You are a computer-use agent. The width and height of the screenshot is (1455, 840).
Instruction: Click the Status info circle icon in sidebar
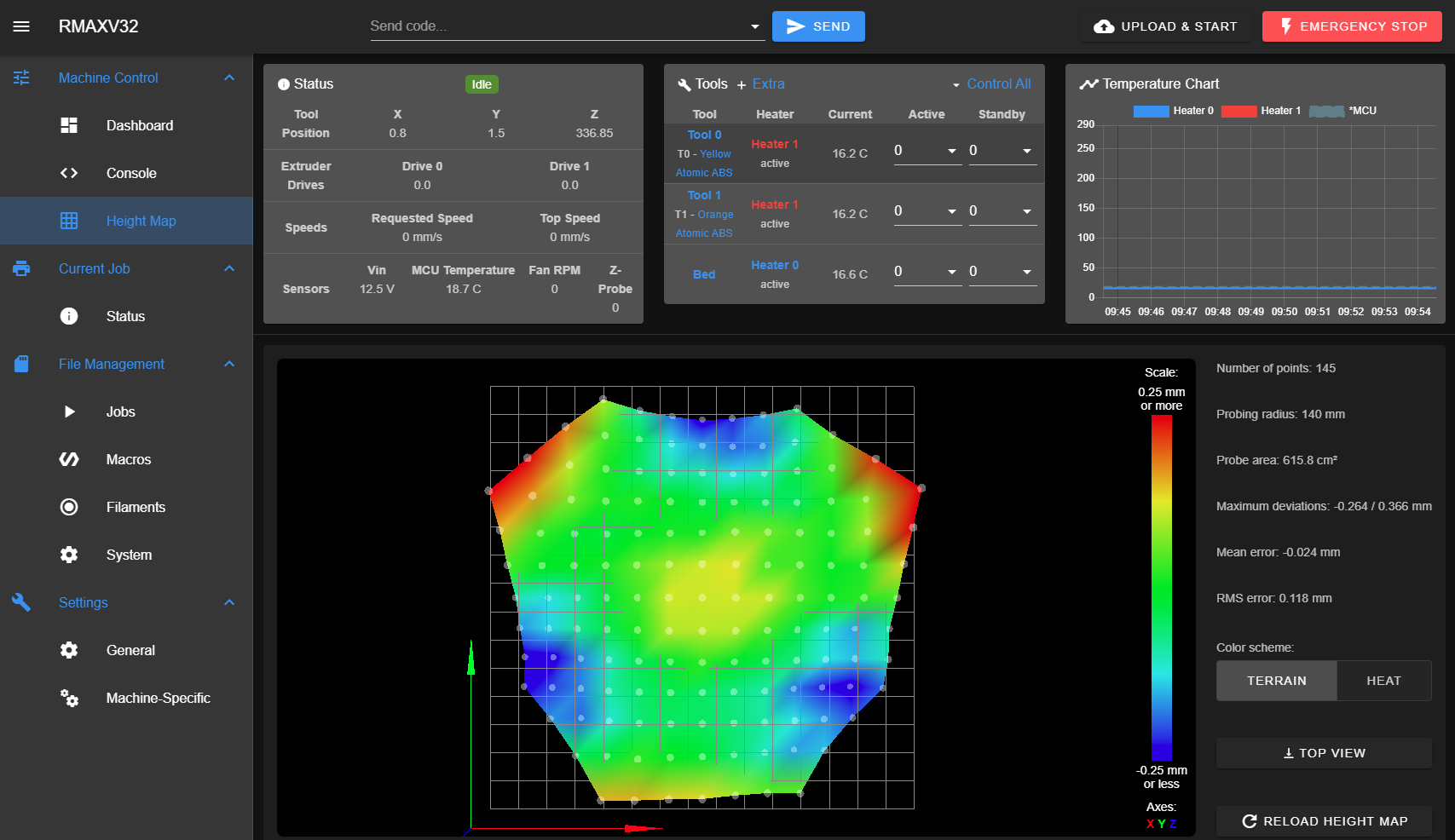[x=69, y=316]
